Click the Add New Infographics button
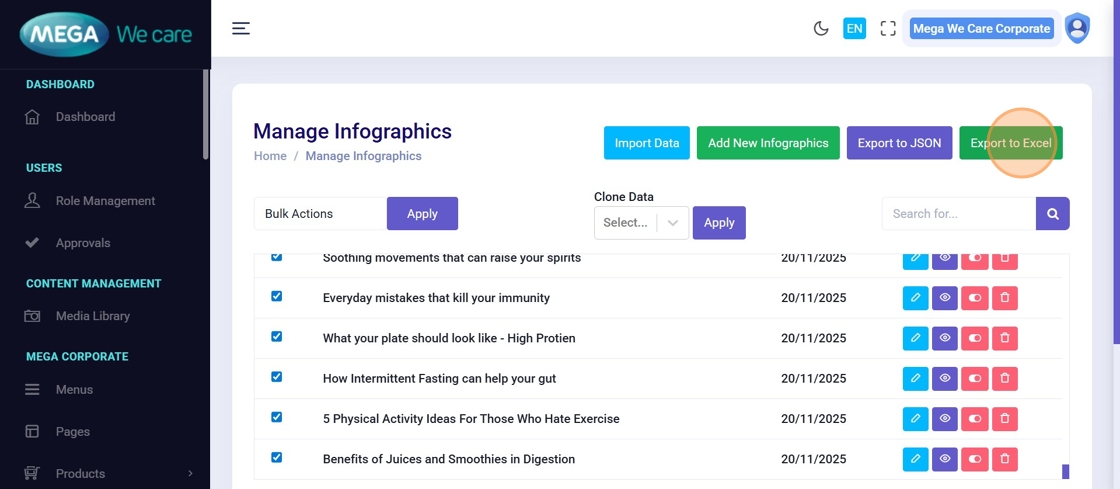The height and width of the screenshot is (489, 1120). click(768, 143)
